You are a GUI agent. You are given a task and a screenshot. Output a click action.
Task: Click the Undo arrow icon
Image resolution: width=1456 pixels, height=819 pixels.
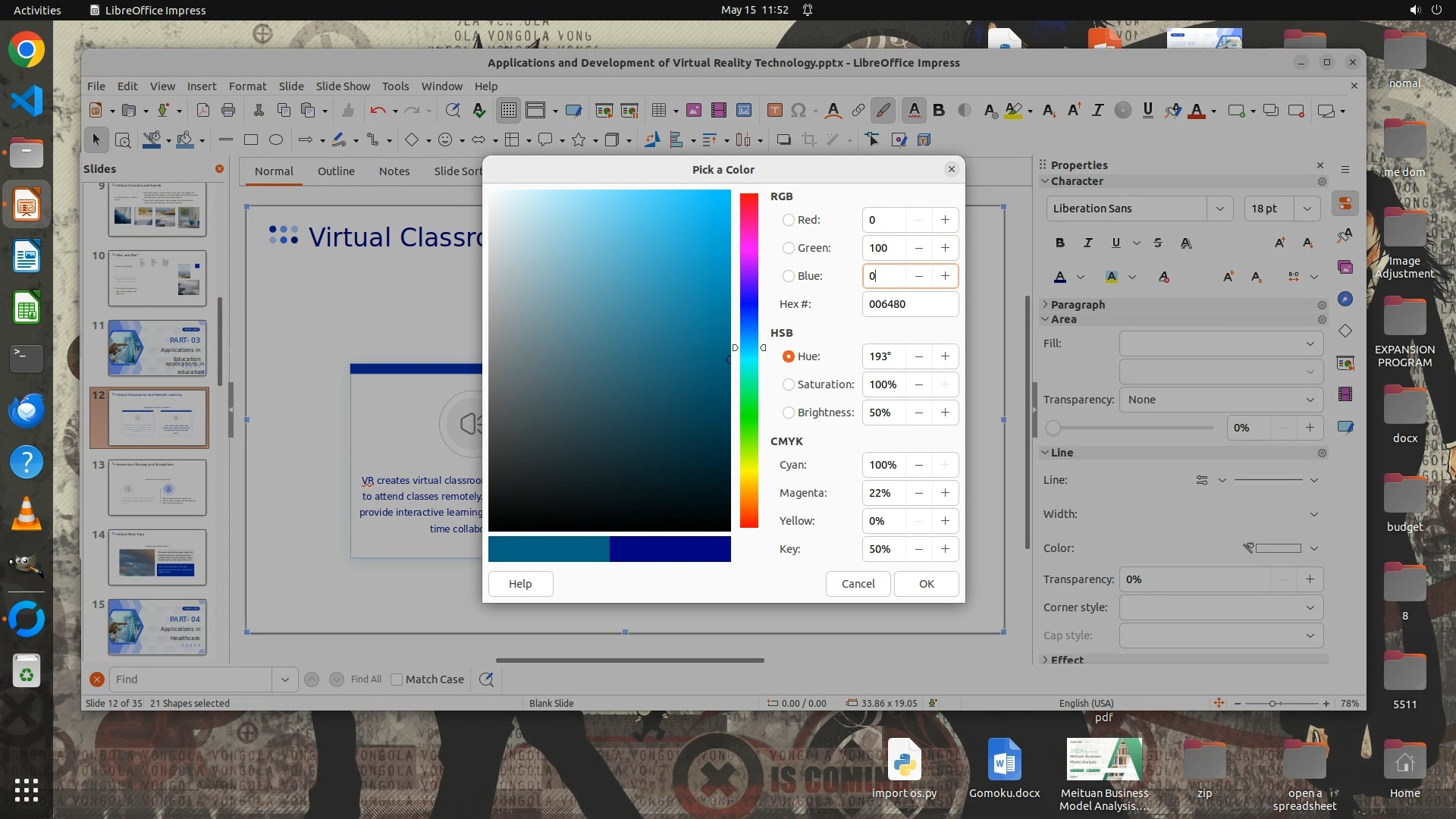coord(378,111)
